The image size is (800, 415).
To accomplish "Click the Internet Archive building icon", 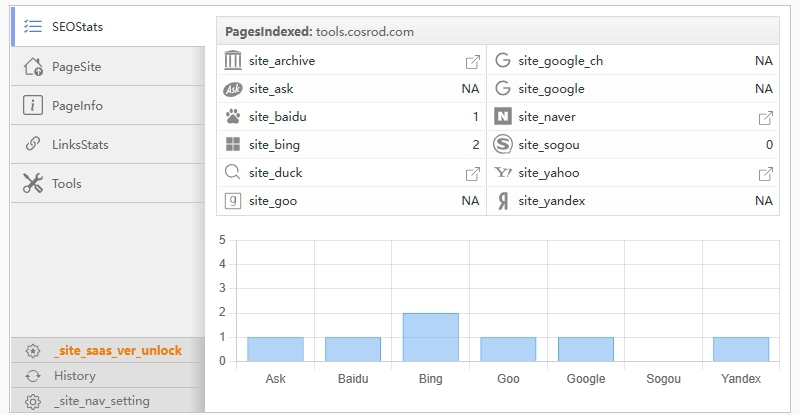I will pos(233,61).
